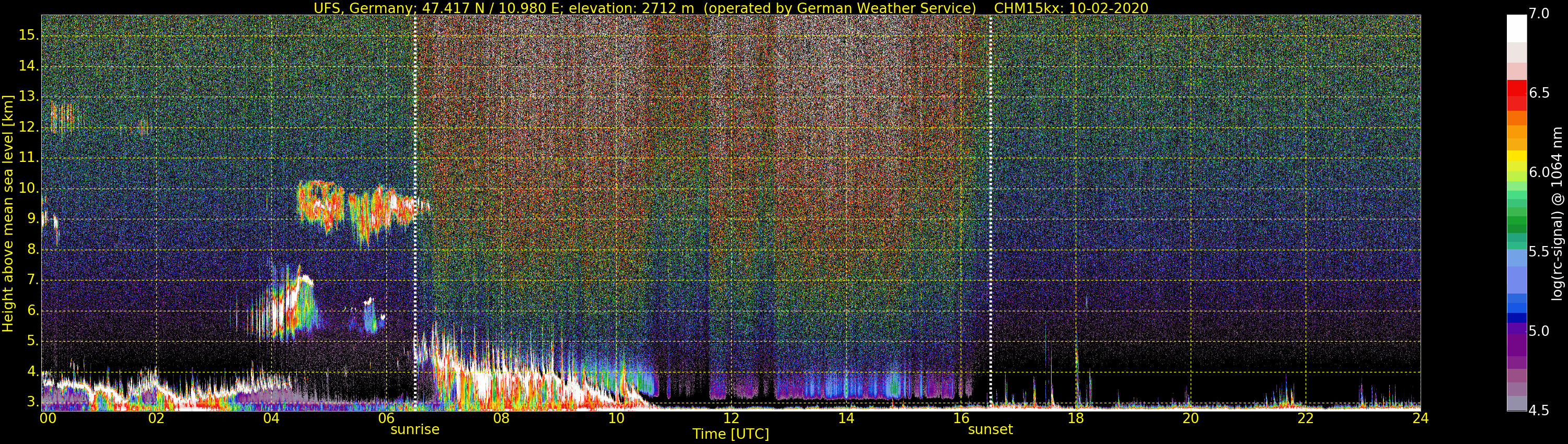The height and width of the screenshot is (444, 1568).
Task: Click the Height above mean sea level title
Action: 8,213
